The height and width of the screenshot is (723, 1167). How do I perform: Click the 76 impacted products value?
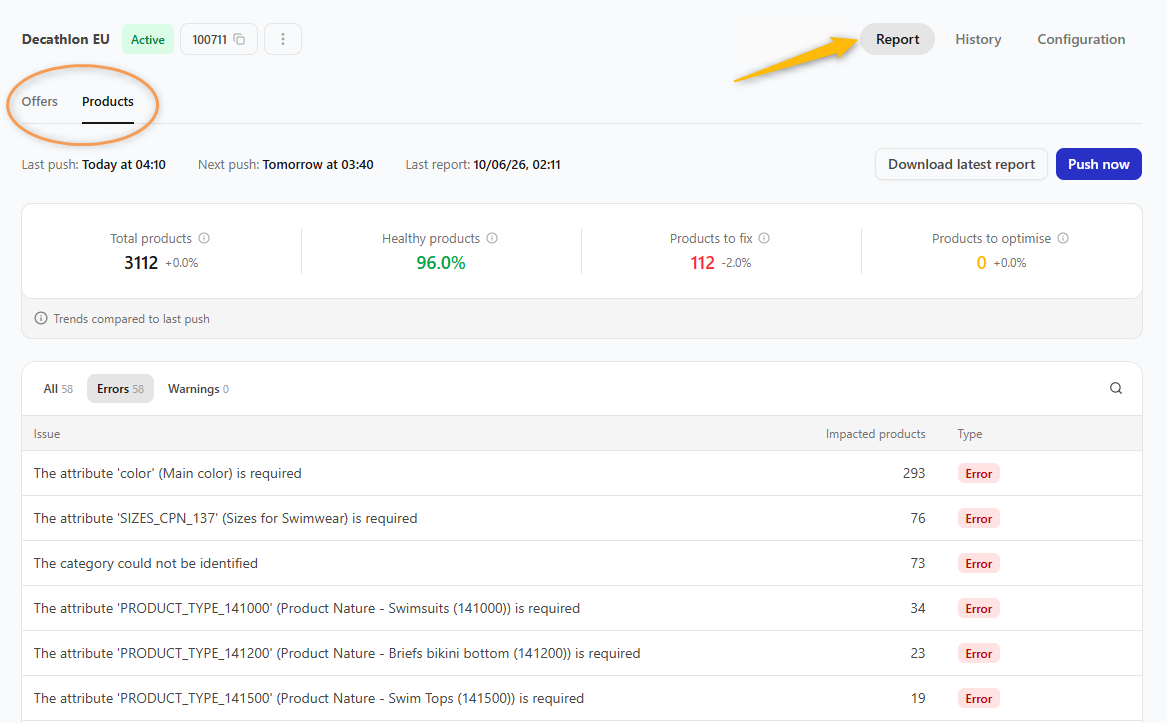pos(918,518)
